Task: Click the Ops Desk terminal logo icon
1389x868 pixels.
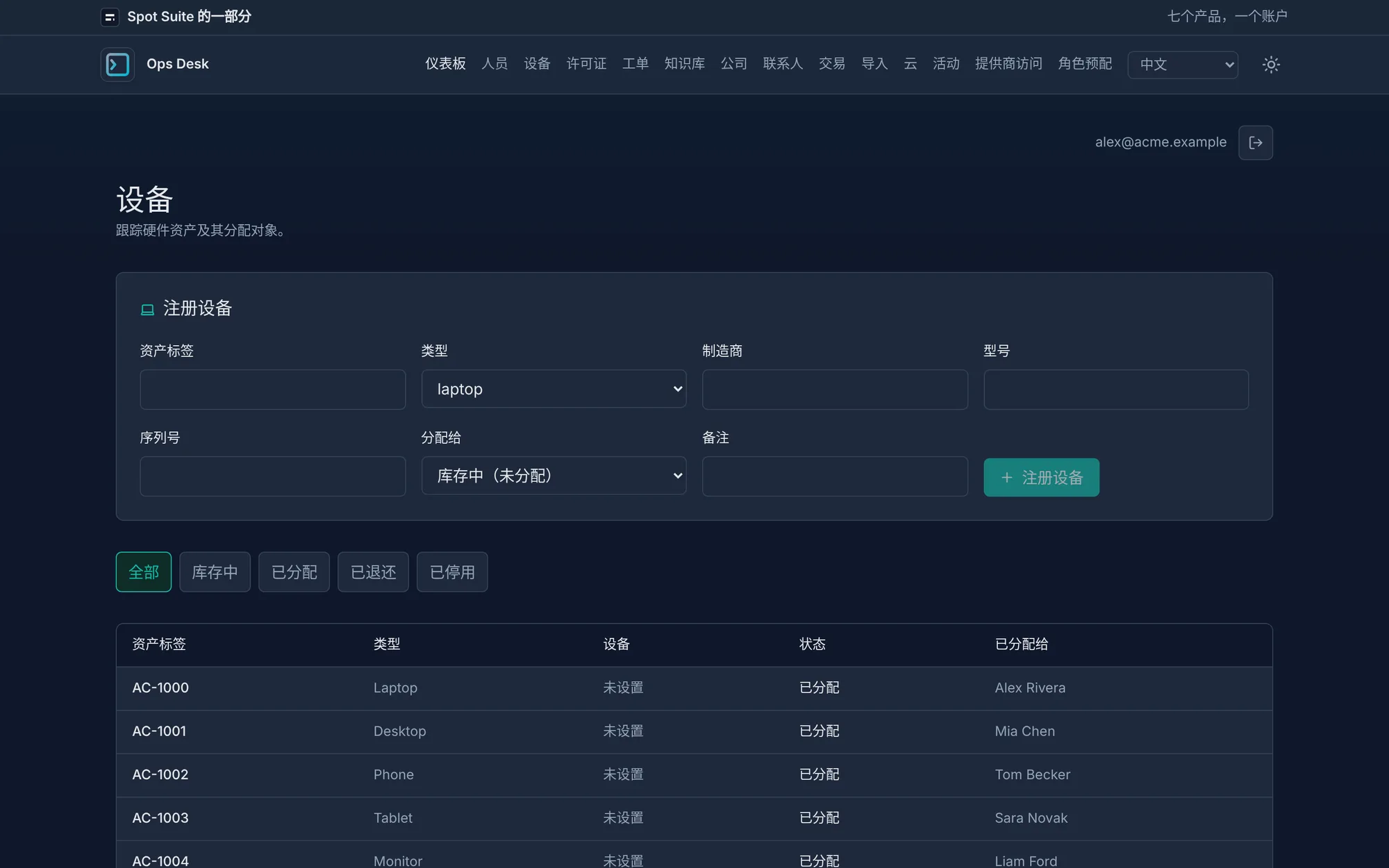Action: click(x=117, y=65)
